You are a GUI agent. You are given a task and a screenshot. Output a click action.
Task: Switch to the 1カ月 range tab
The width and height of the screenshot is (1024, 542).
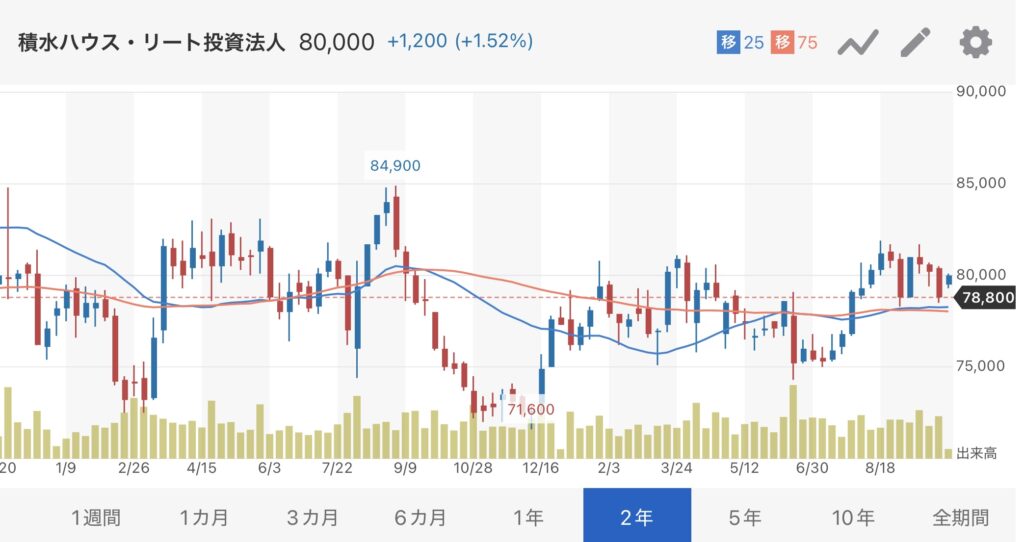pos(204,517)
